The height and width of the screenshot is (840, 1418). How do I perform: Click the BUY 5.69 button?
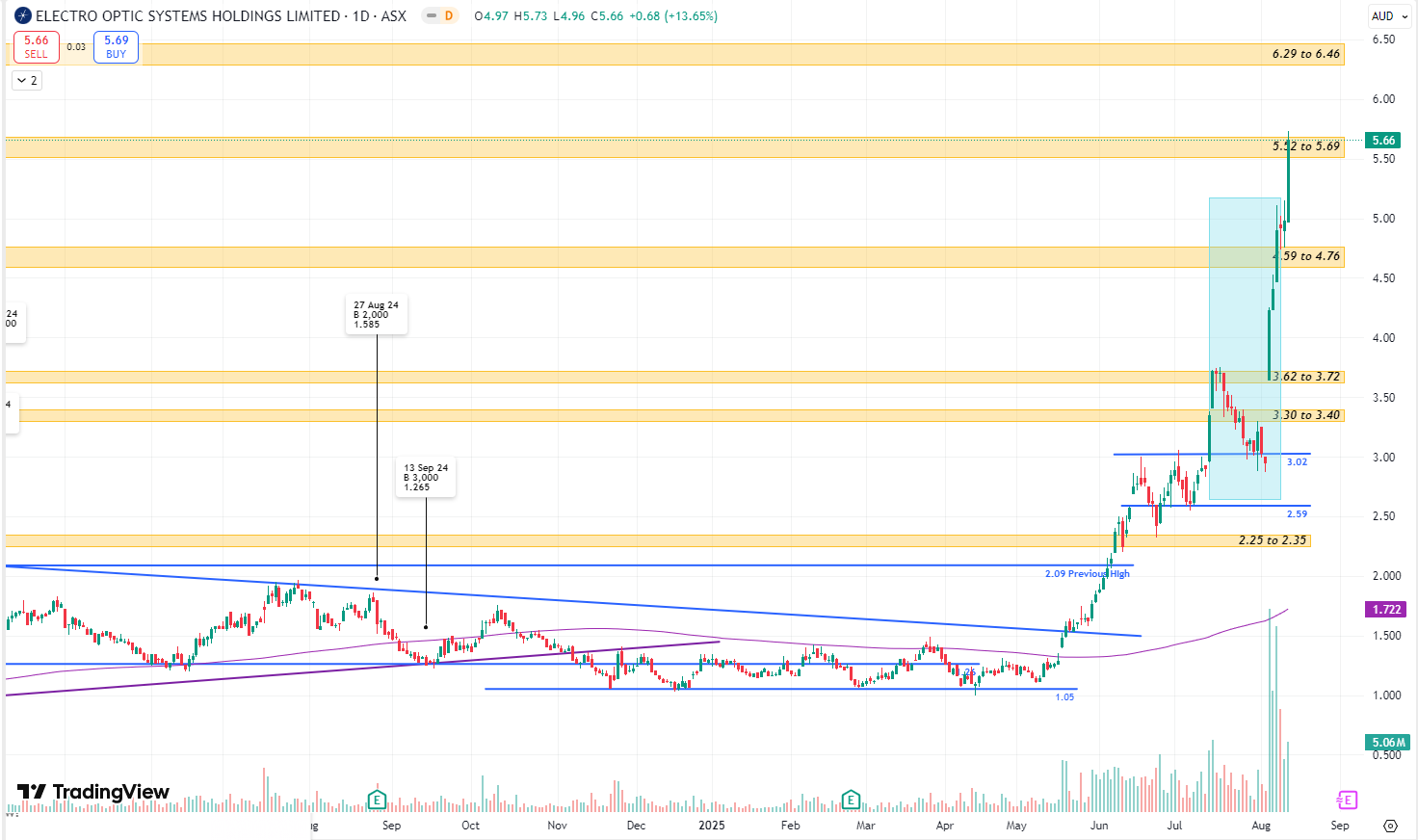[116, 46]
